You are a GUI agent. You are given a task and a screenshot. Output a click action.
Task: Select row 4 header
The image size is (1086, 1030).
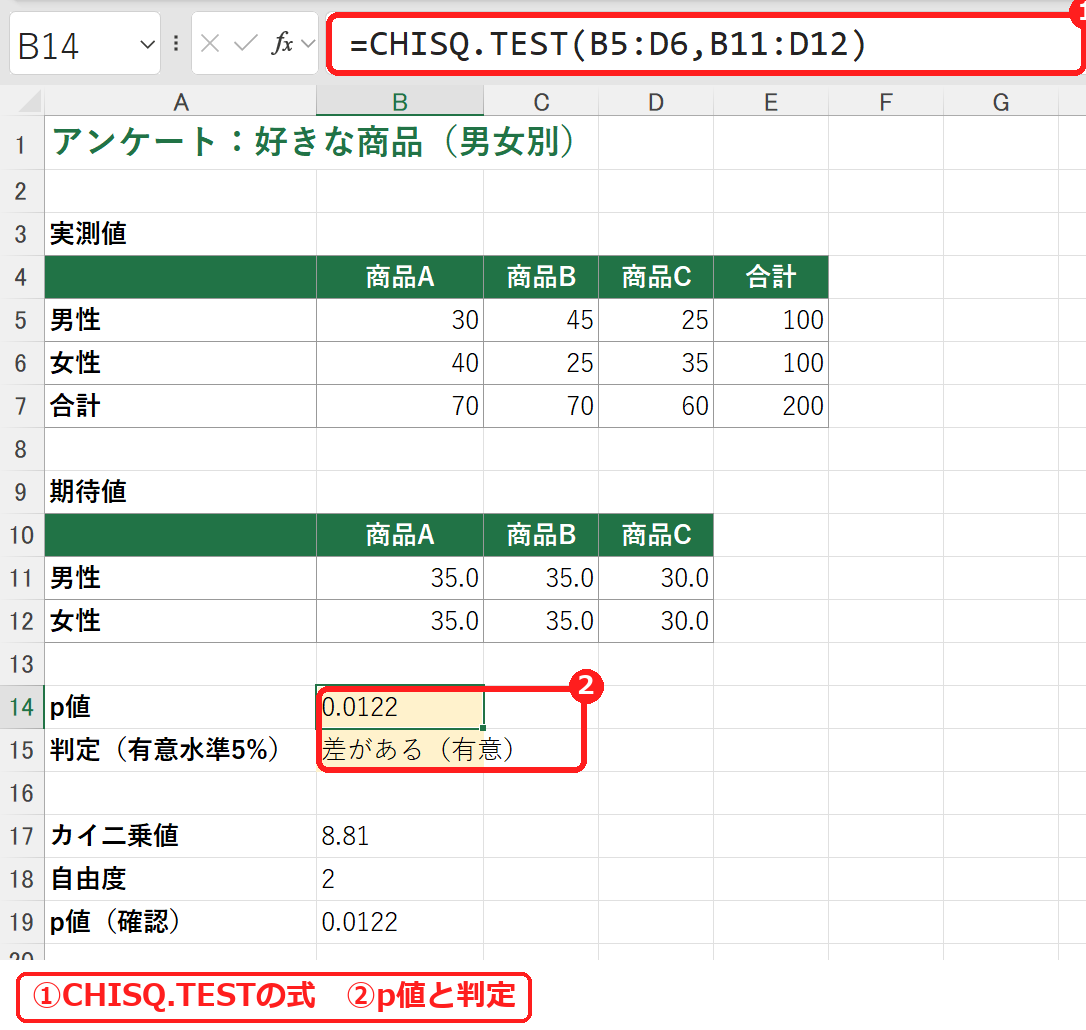coord(21,277)
